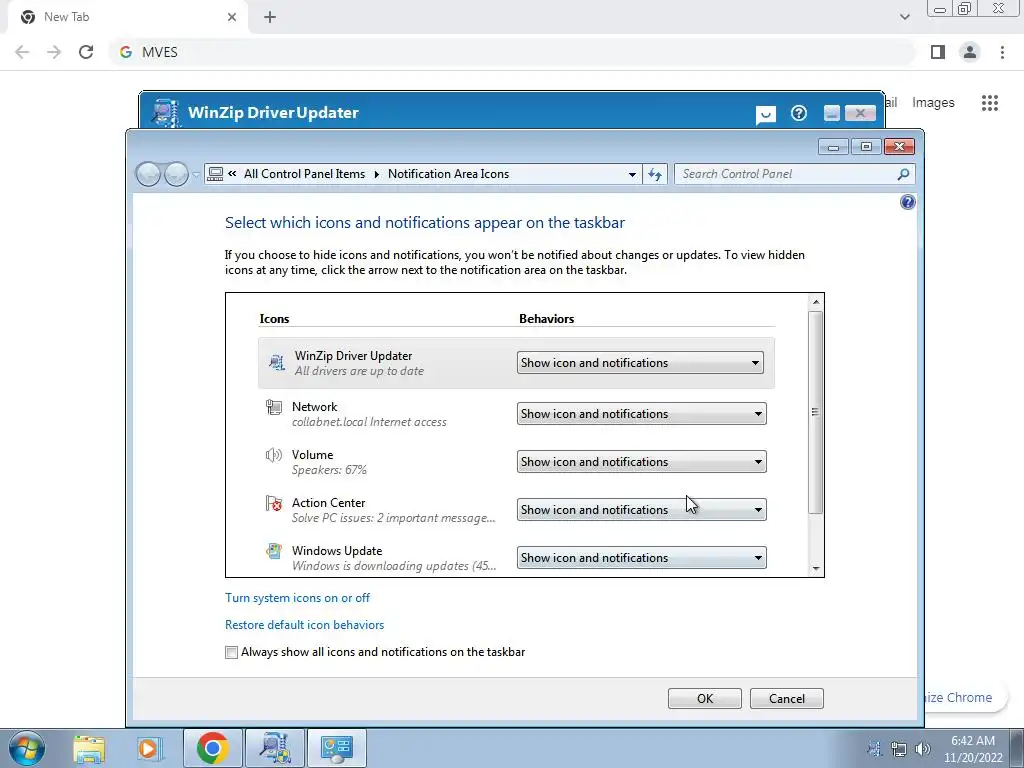Click the list scrollbar up arrow

coord(816,302)
